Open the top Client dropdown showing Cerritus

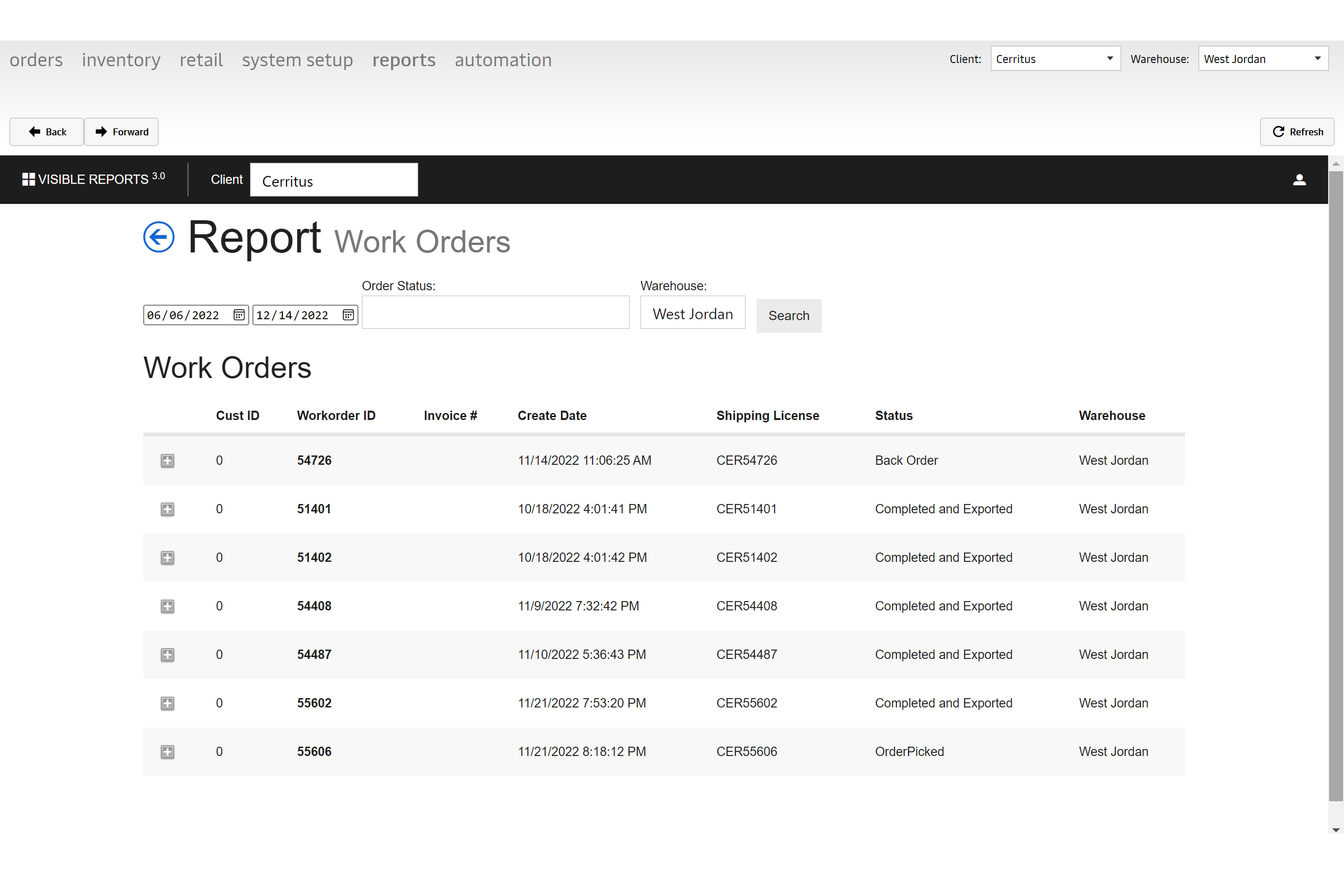coord(1056,59)
